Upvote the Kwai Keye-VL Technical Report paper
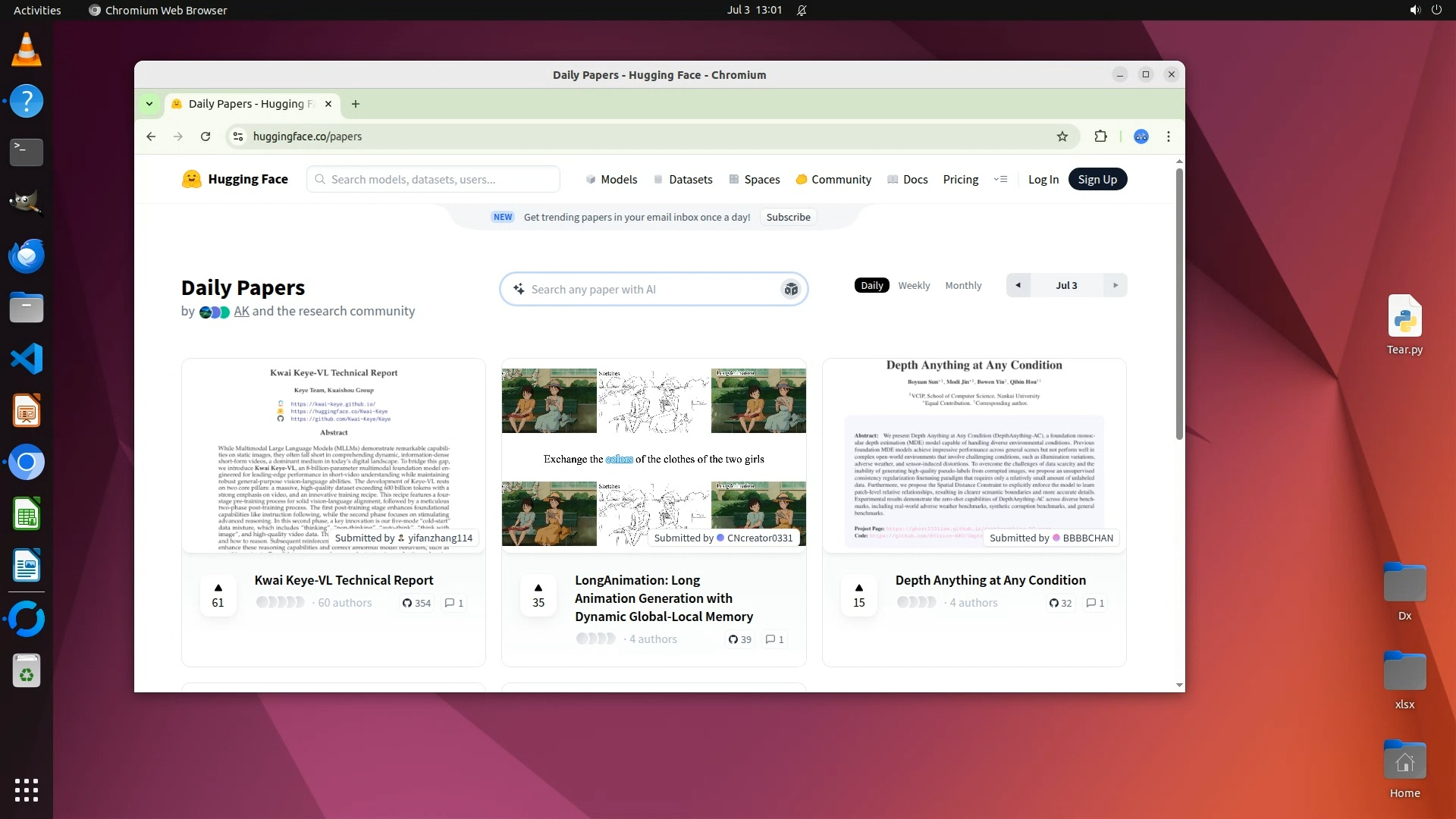 (x=218, y=595)
